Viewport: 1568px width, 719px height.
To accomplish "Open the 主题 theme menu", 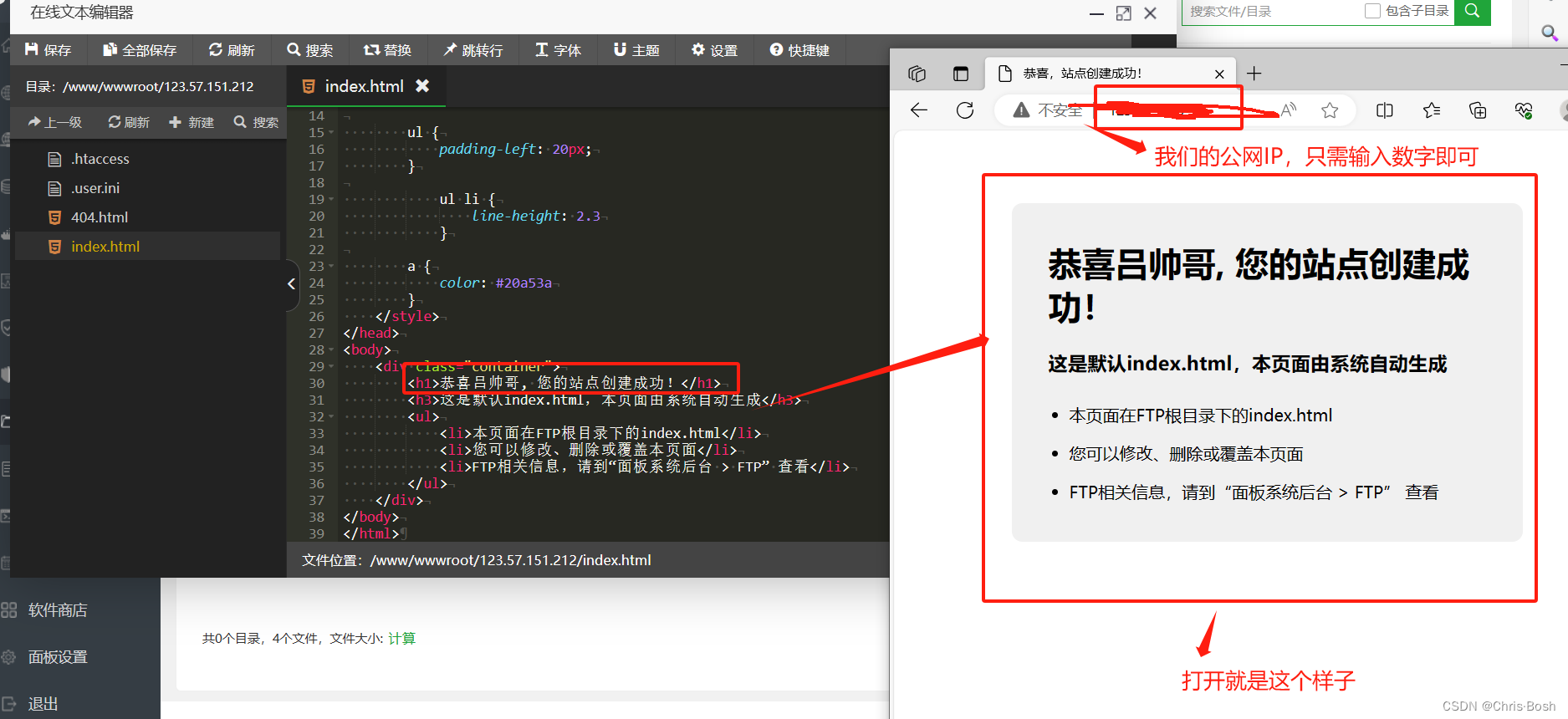I will click(636, 50).
